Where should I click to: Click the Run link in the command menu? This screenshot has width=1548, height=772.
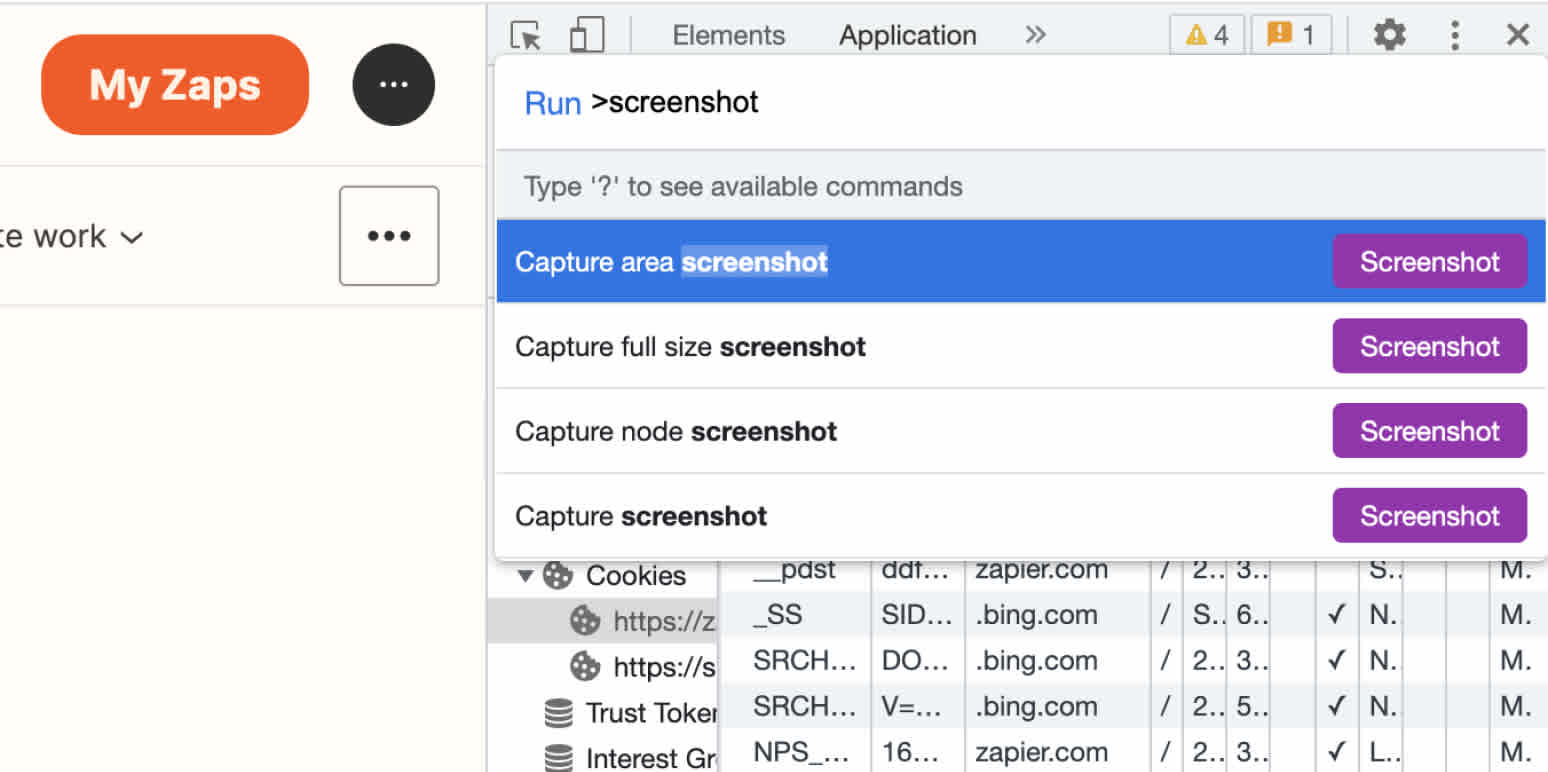click(x=552, y=101)
